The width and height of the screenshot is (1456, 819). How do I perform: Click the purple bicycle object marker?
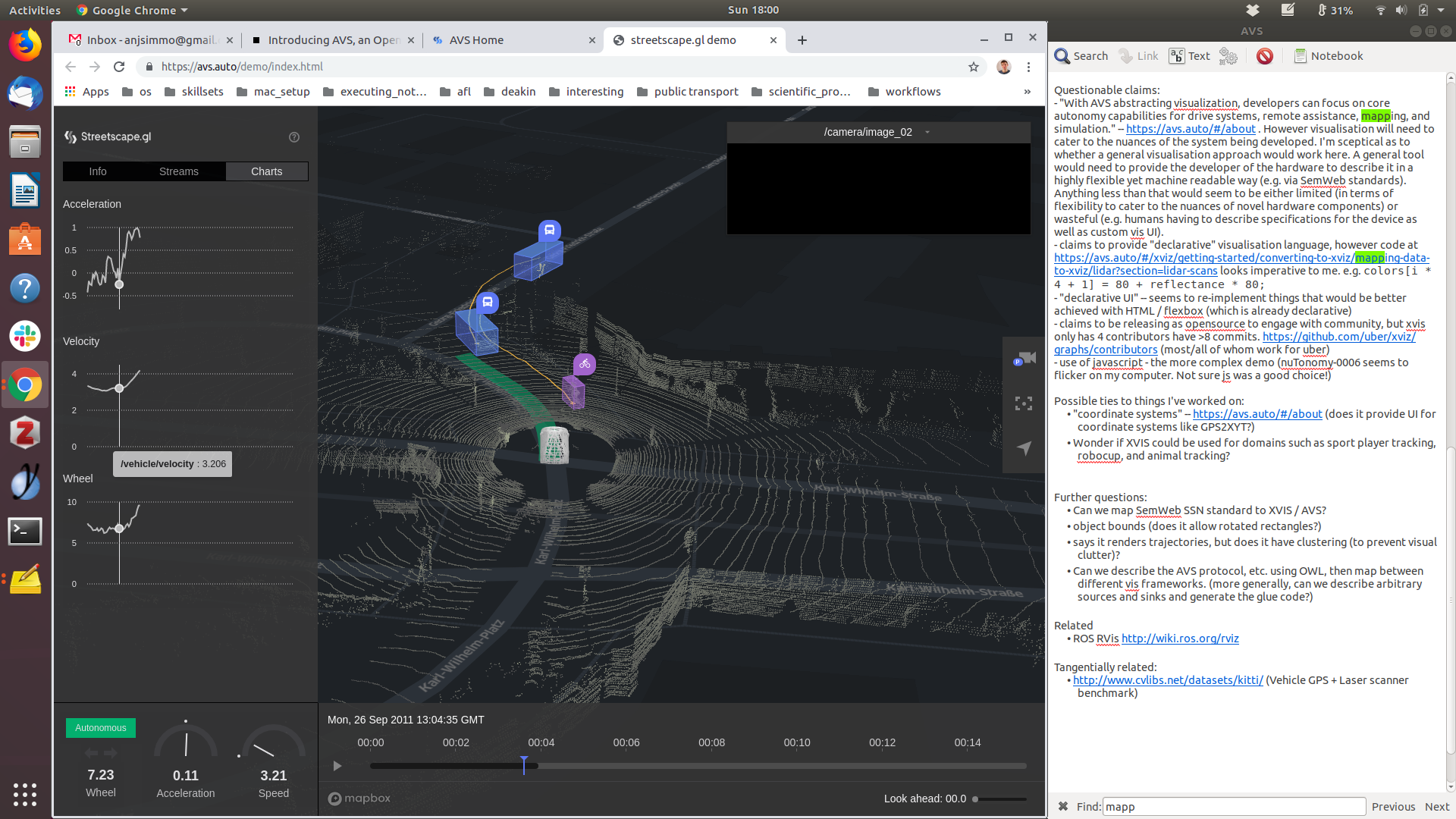(x=584, y=364)
